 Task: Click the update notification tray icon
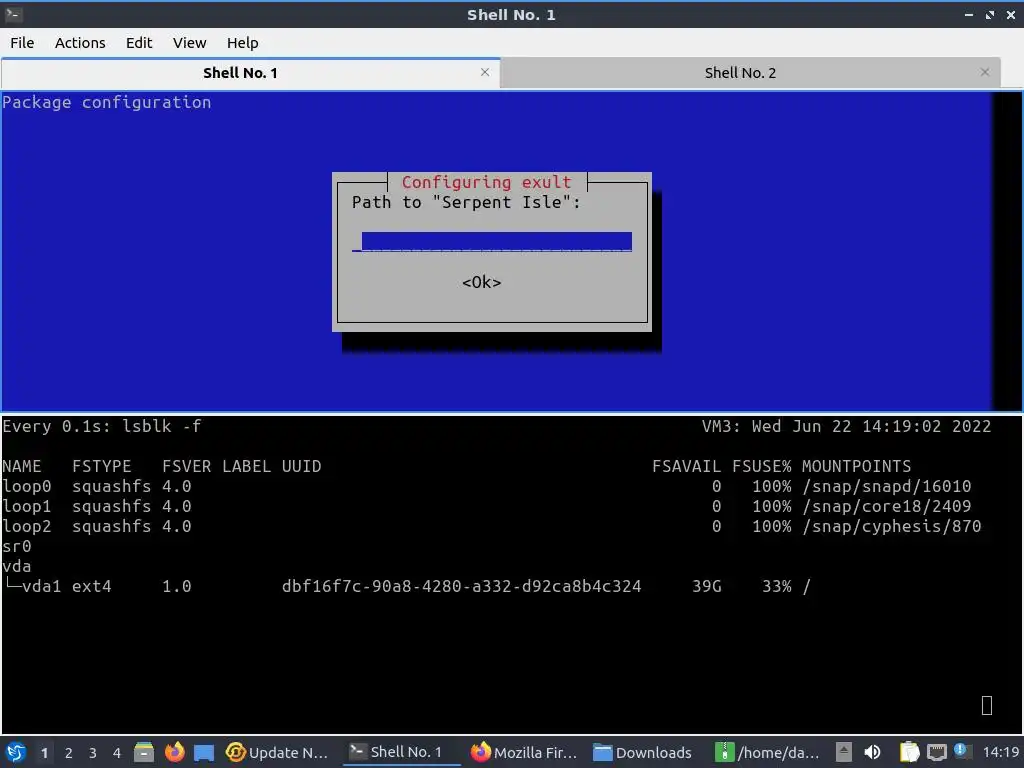tap(961, 751)
